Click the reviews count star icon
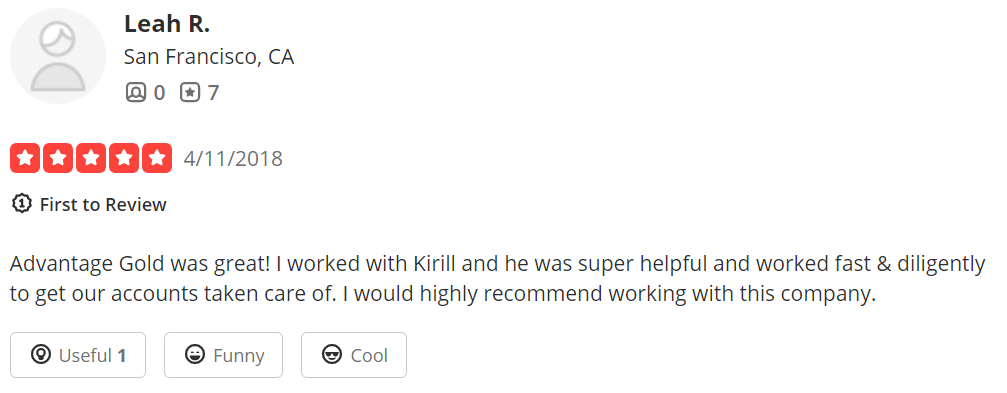 tap(189, 93)
